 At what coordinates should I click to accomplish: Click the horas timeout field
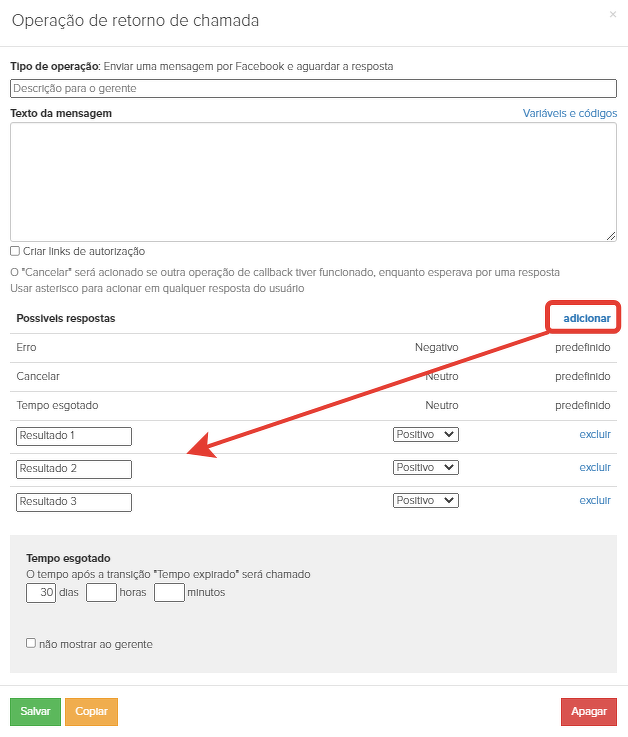coord(102,593)
